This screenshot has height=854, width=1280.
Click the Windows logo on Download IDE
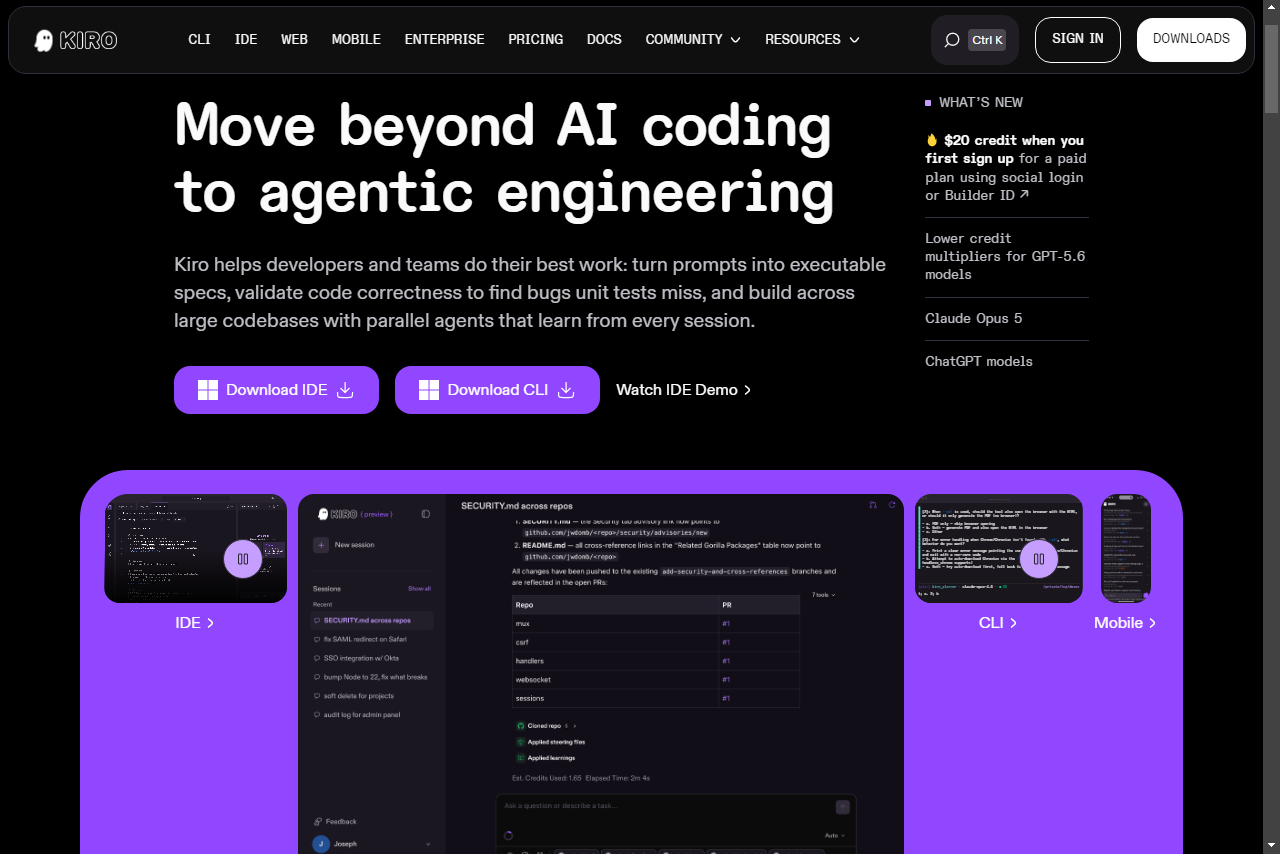pos(208,390)
